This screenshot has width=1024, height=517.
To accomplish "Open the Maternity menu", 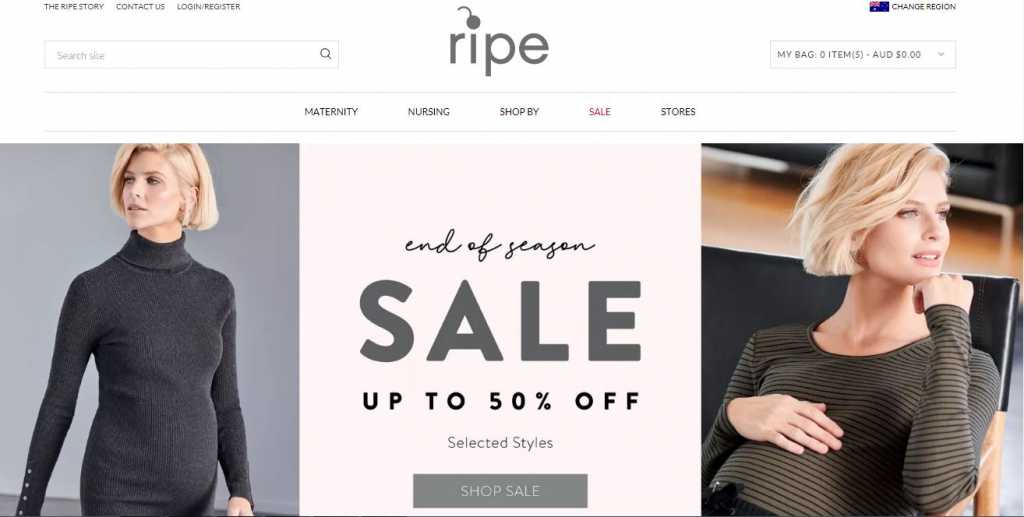I will [331, 112].
